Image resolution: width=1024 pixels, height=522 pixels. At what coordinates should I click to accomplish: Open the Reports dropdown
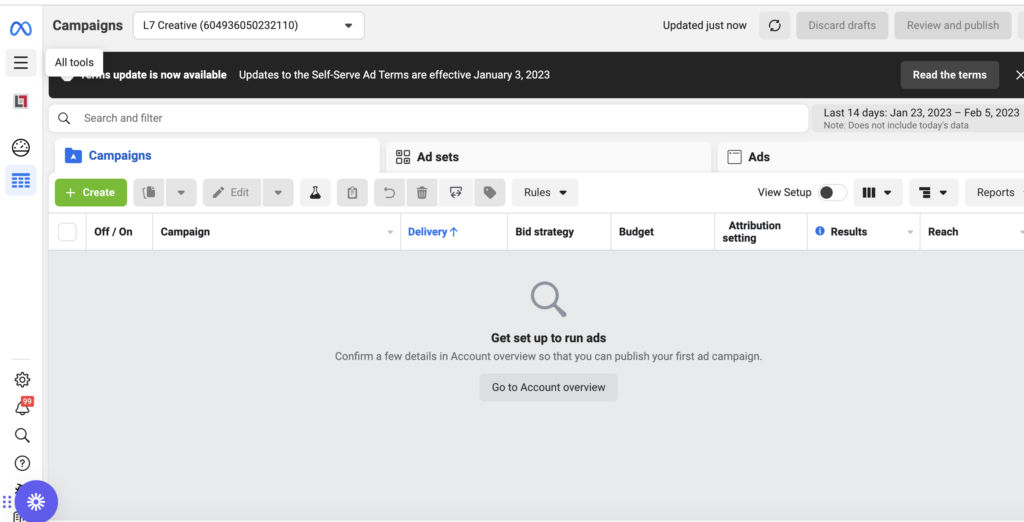point(995,193)
